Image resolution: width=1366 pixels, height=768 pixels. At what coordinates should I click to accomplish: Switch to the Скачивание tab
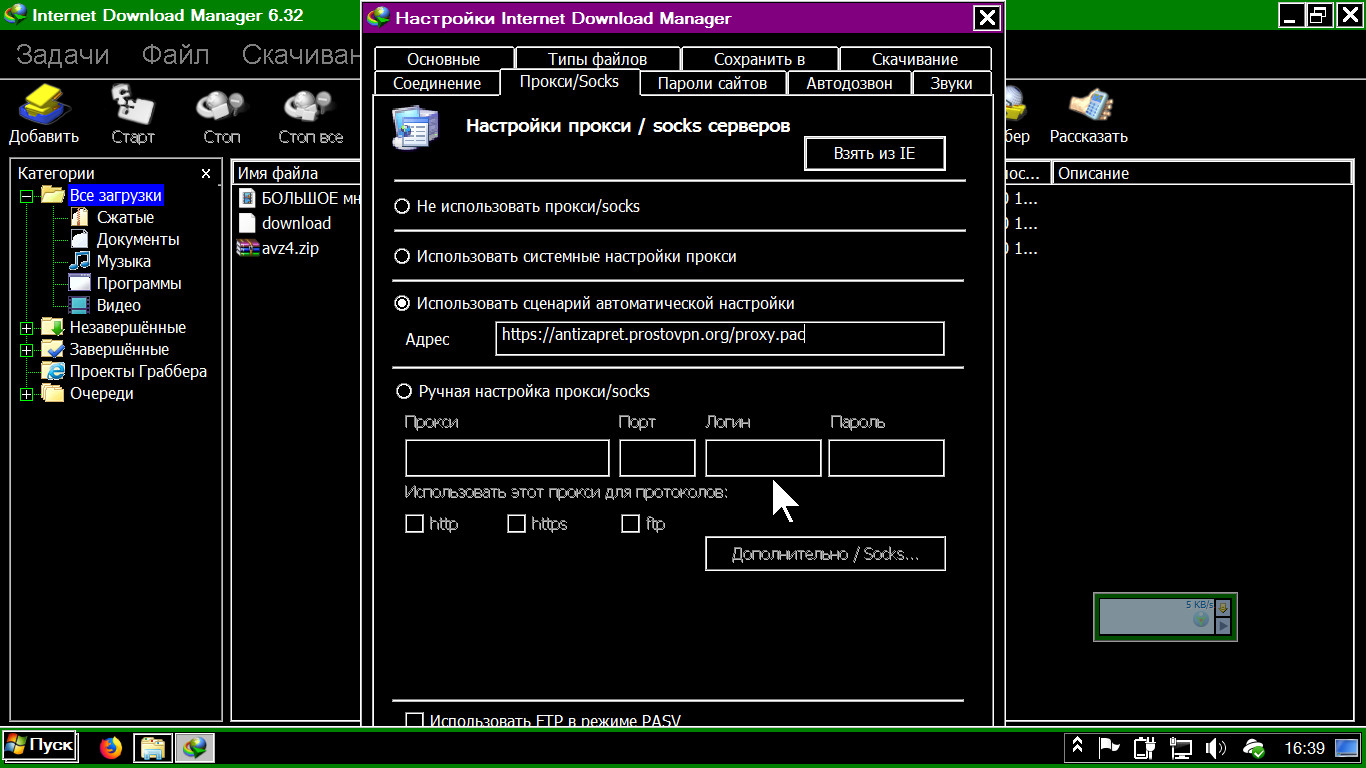point(915,59)
